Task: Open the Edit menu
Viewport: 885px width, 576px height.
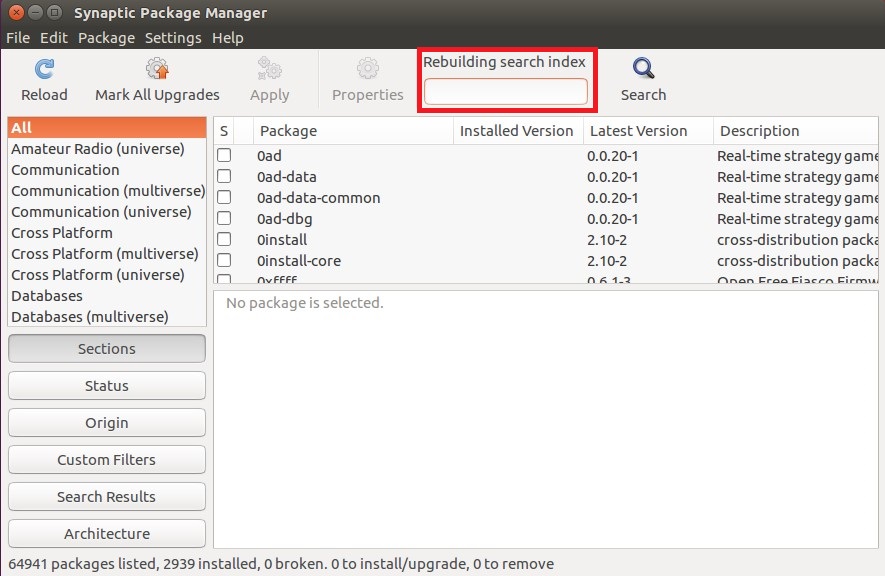Action: tap(54, 38)
